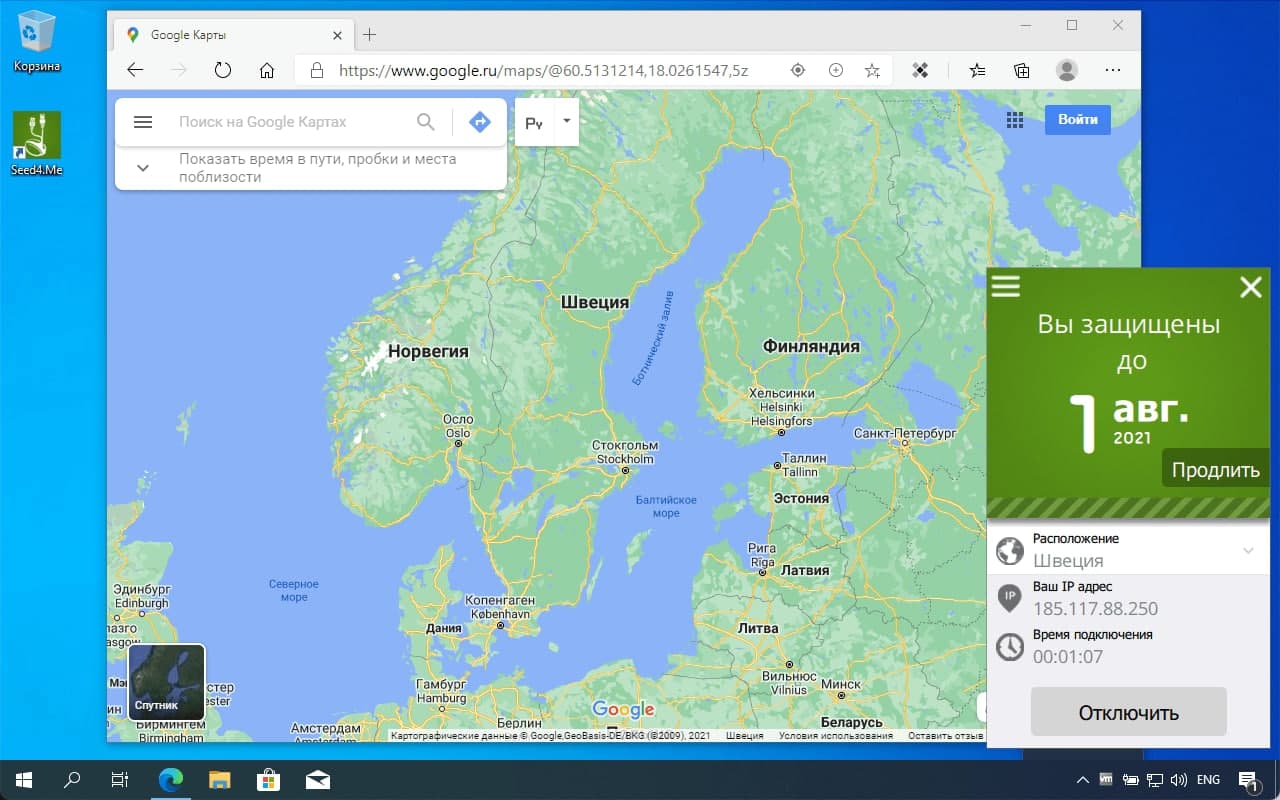Click the Осло city label on map
The image size is (1280, 800).
pyautogui.click(x=458, y=420)
